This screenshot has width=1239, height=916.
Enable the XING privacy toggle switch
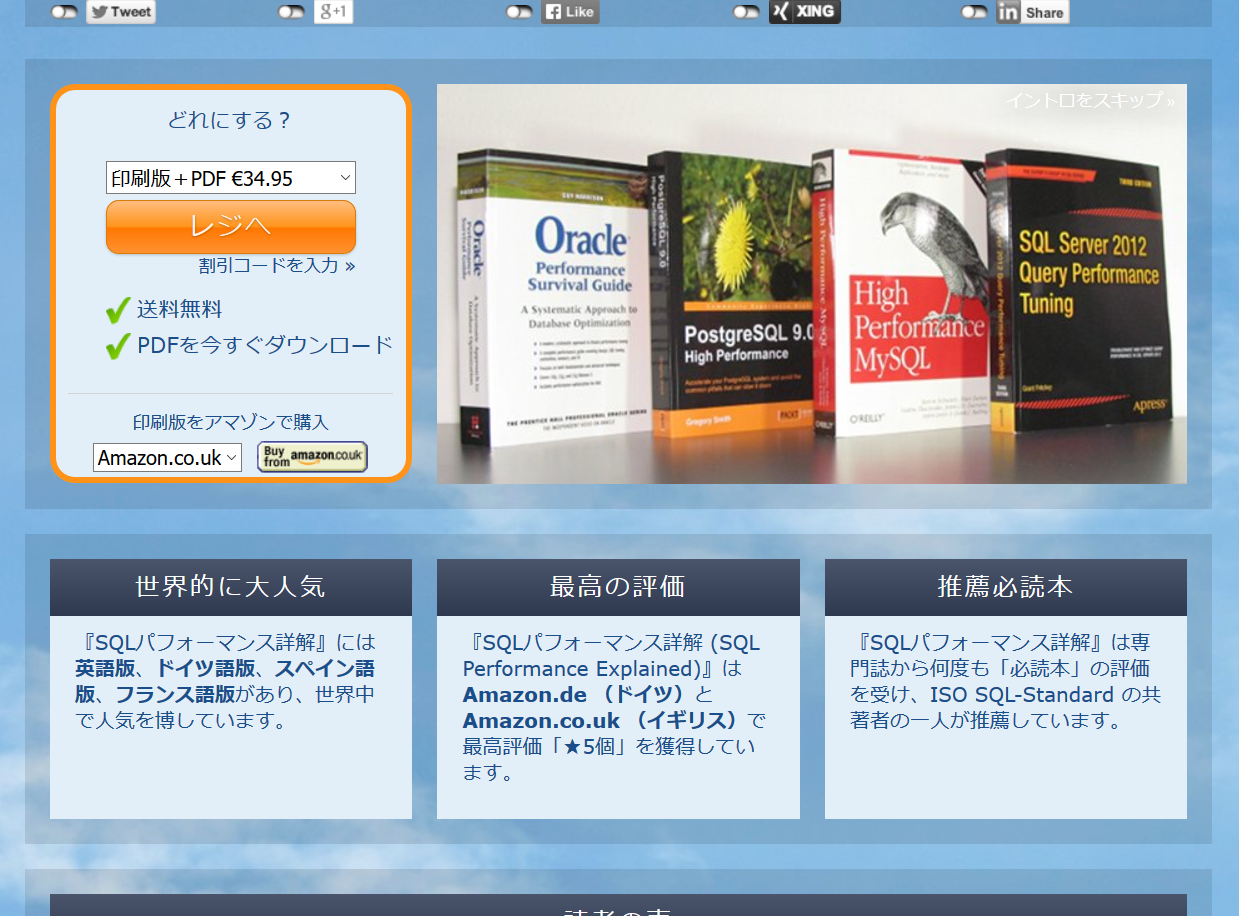[x=746, y=12]
